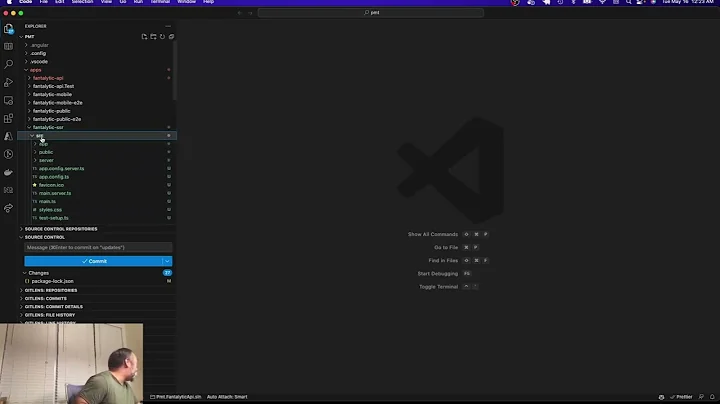The height and width of the screenshot is (404, 720).
Task: Open Remote Explorer view icon
Action: 8,101
